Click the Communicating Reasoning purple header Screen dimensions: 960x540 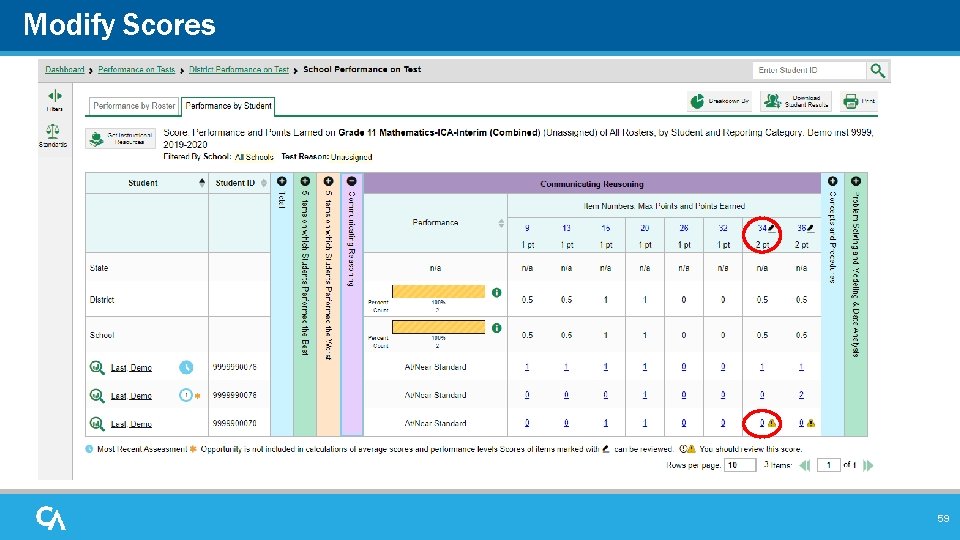pyautogui.click(x=592, y=184)
